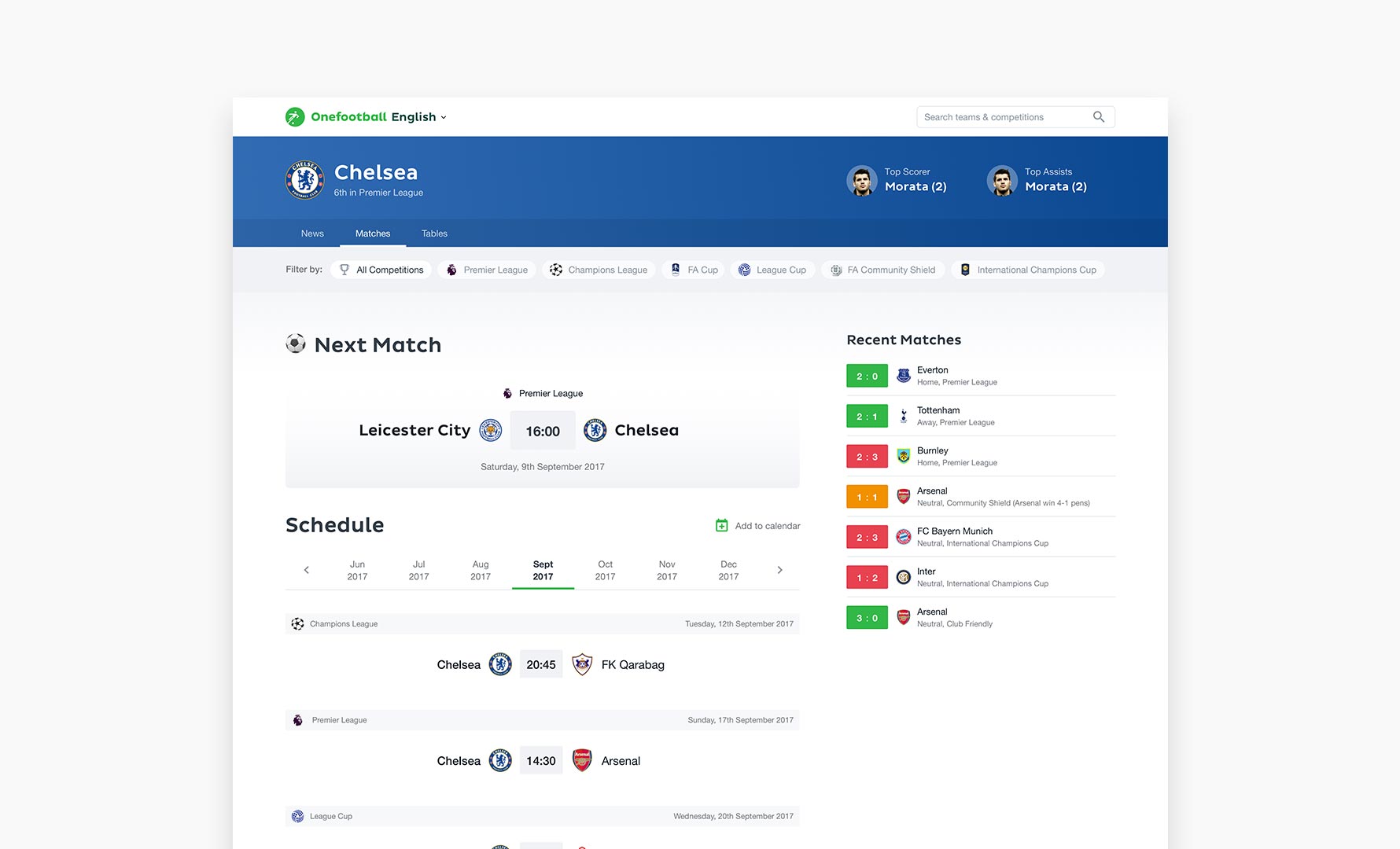Click the Everton crest in Recent Matches

tap(904, 376)
